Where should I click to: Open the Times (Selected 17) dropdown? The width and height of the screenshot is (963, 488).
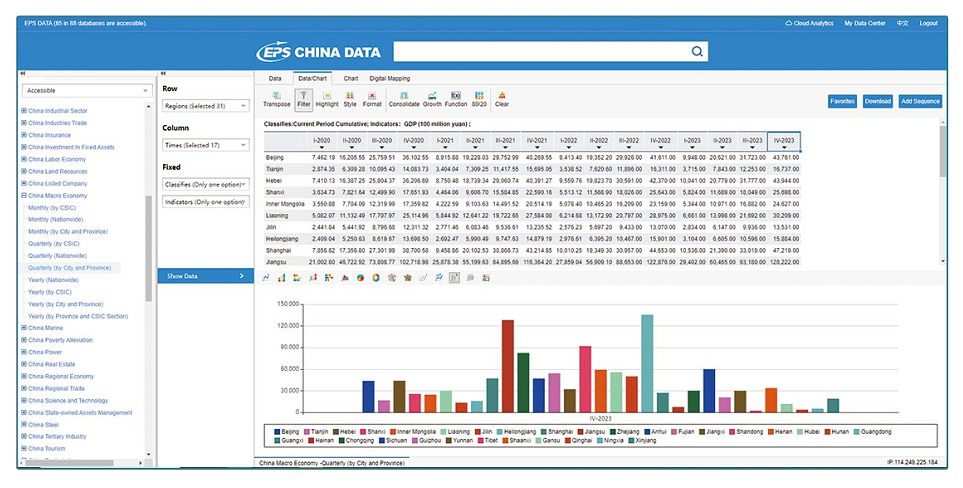[206, 145]
